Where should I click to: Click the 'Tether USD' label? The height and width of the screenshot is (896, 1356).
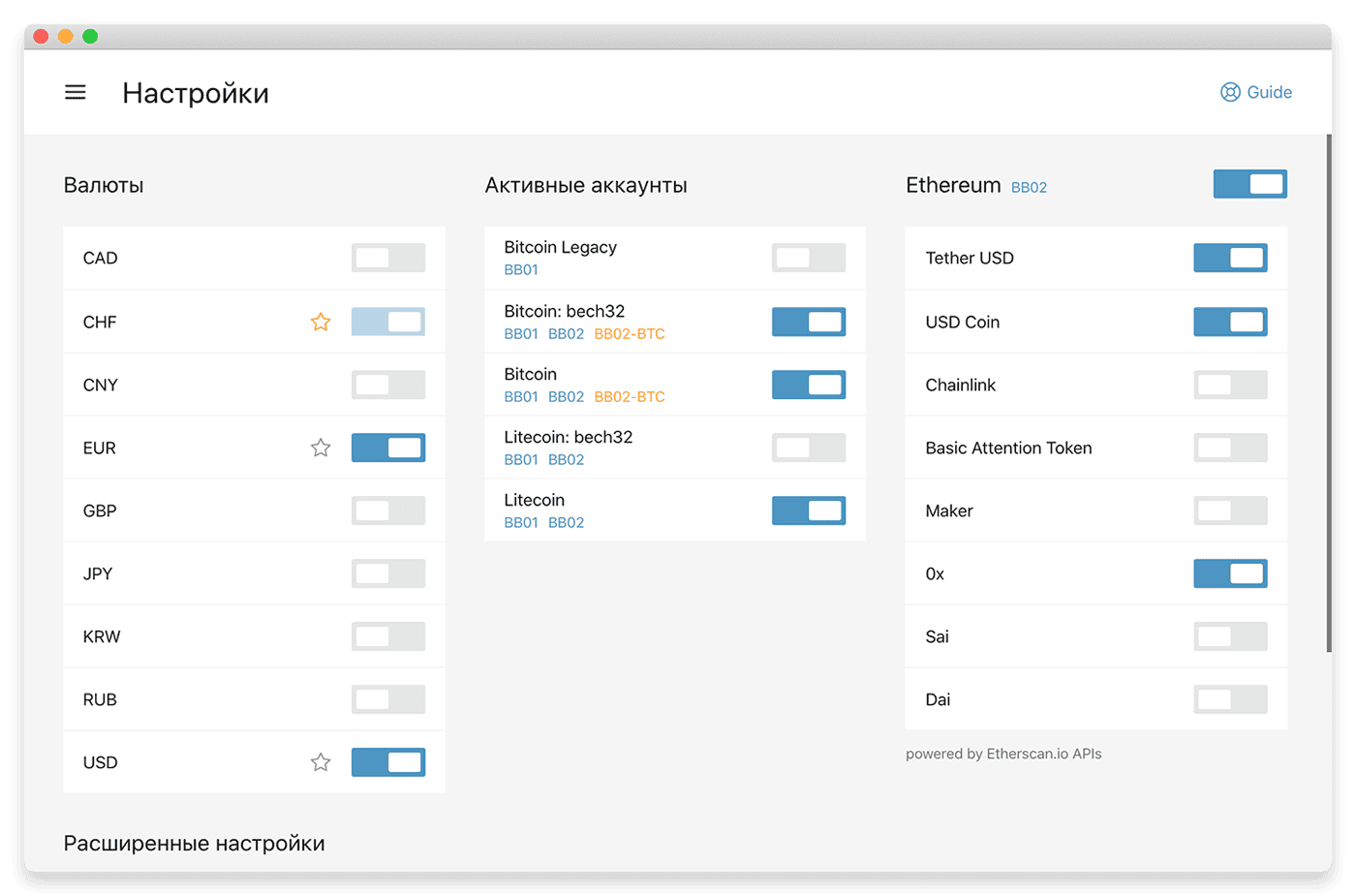970,258
